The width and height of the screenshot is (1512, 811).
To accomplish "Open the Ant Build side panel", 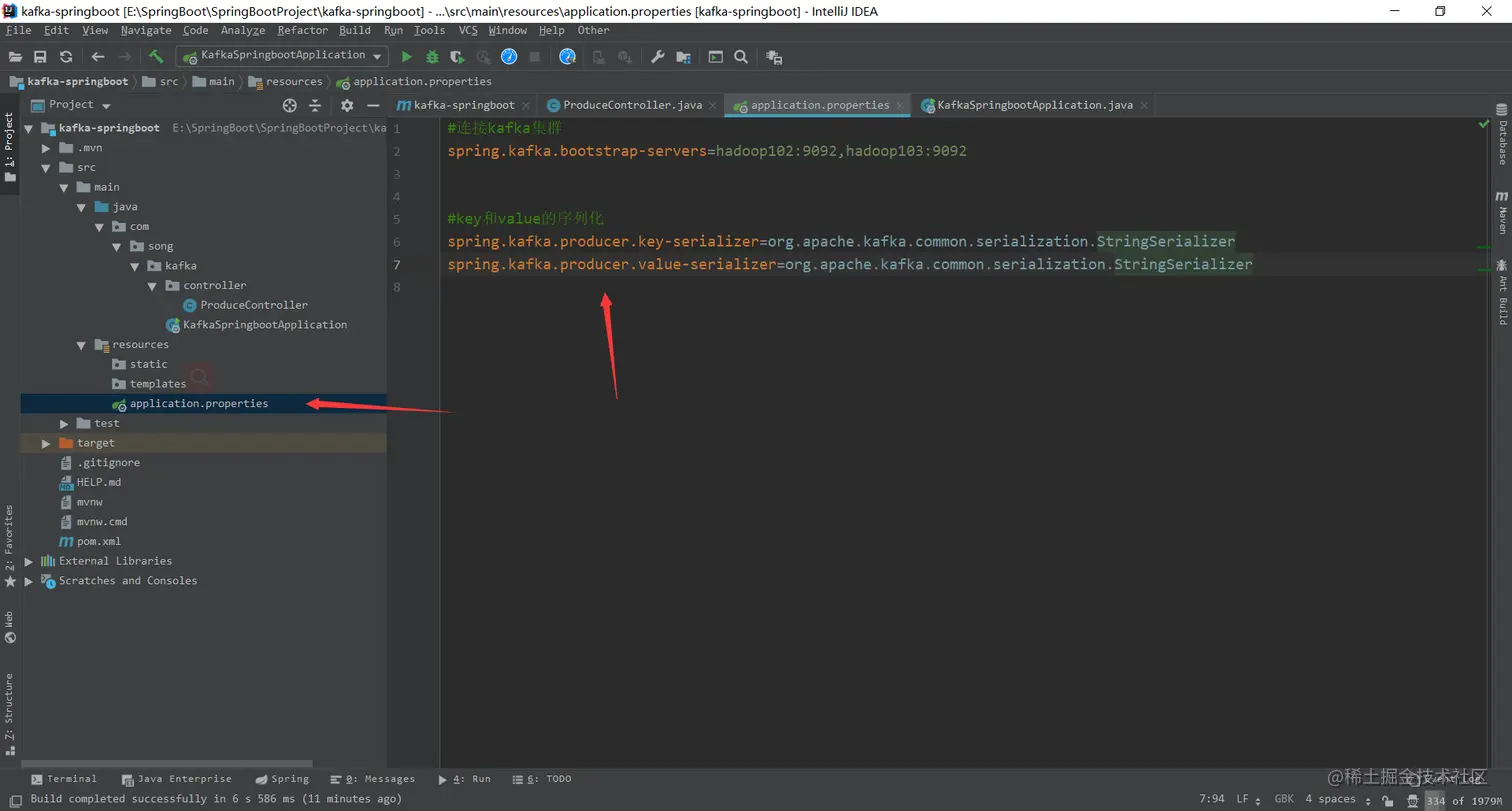I will pyautogui.click(x=1501, y=292).
